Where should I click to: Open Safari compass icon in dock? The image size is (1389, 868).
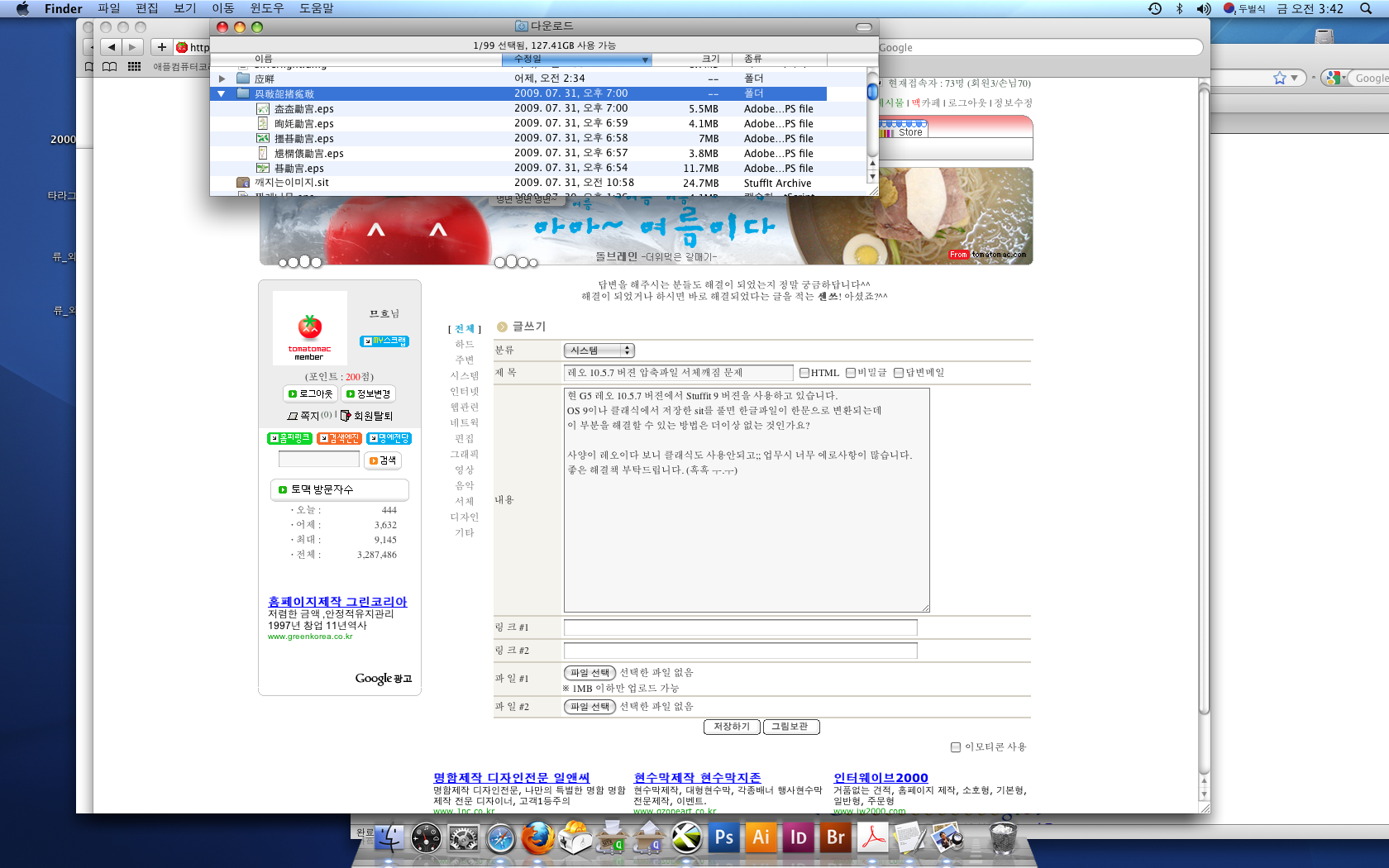[500, 839]
